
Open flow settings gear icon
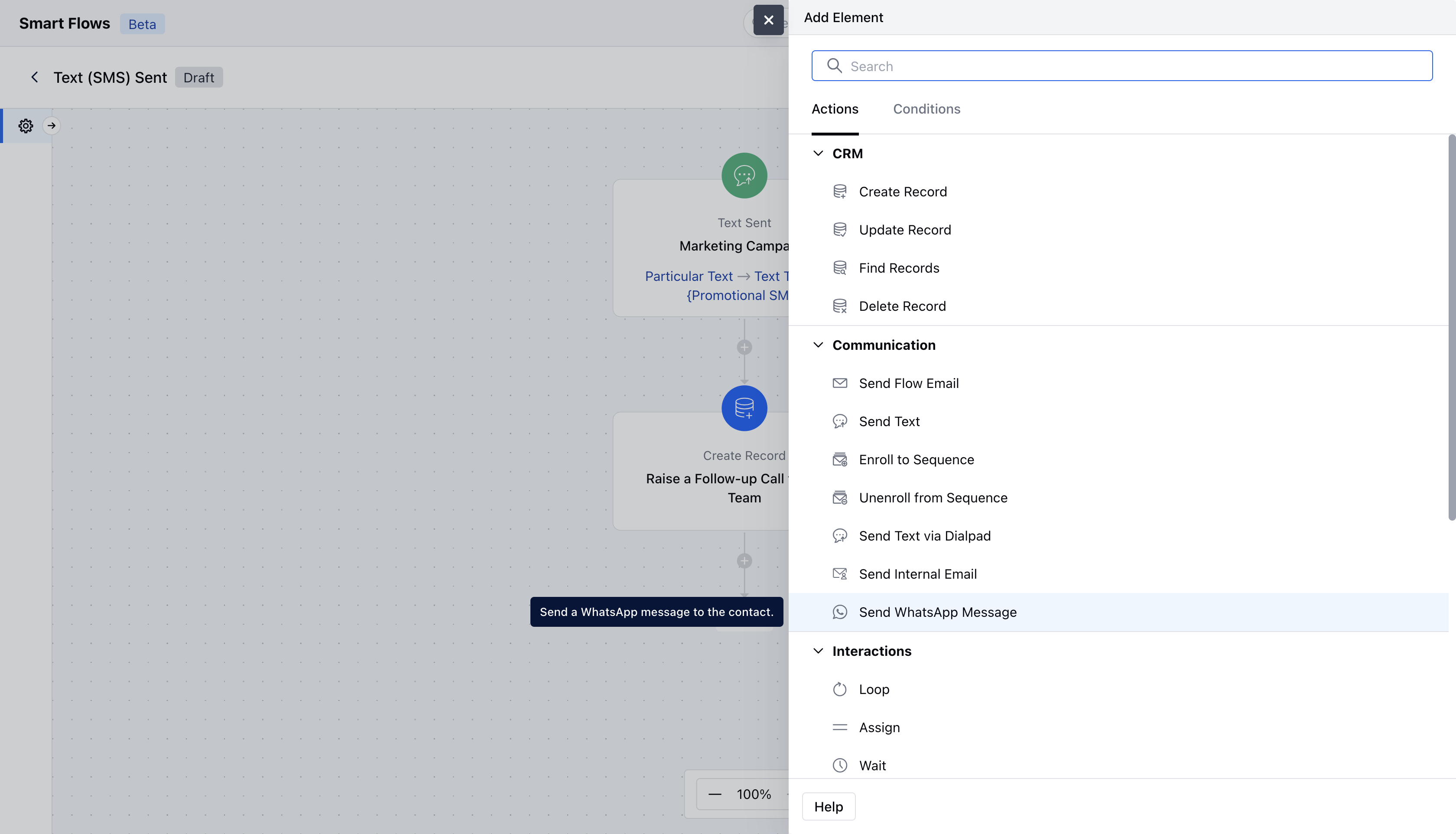click(x=26, y=125)
